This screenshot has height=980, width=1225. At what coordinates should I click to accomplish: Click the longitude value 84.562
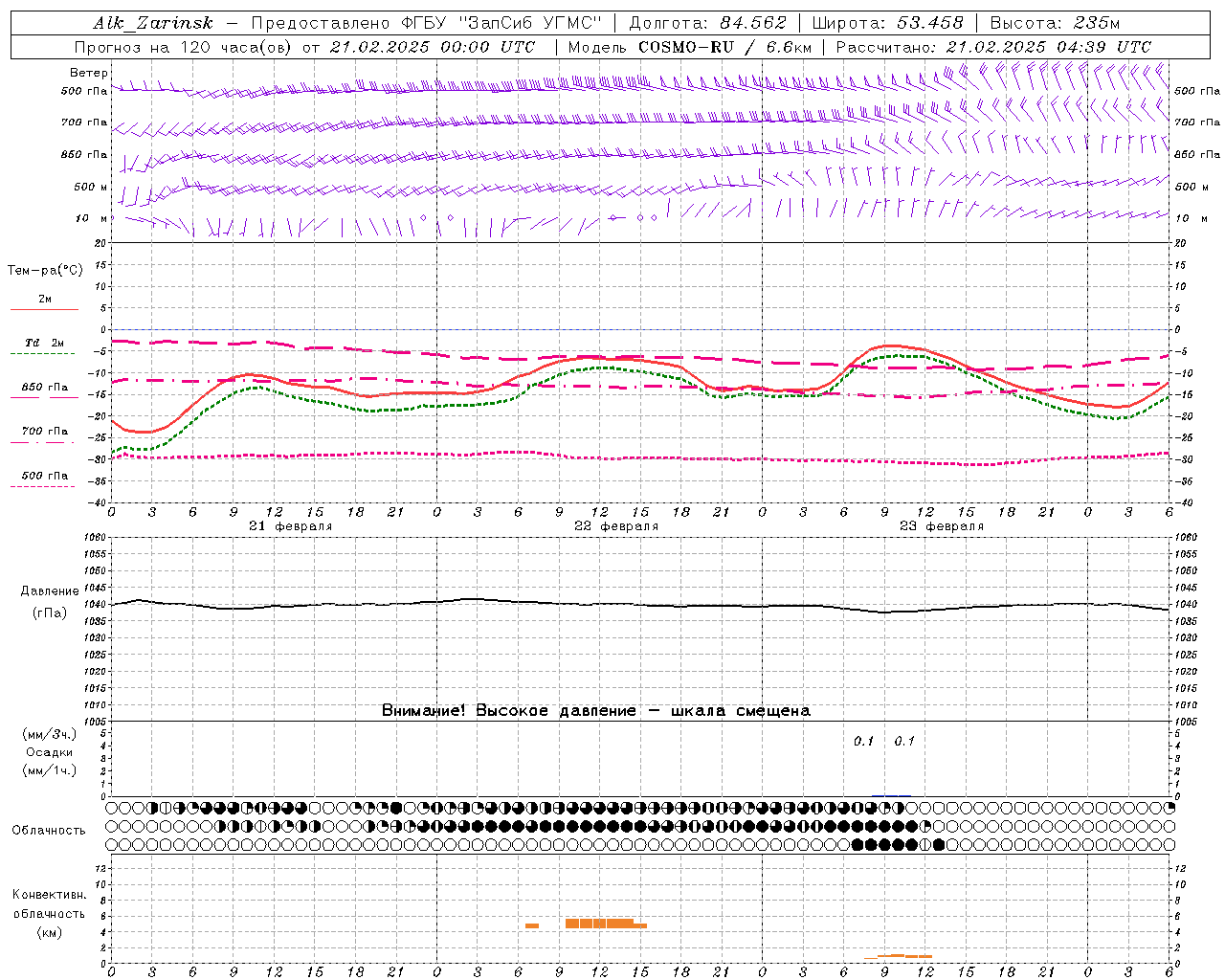(x=753, y=23)
